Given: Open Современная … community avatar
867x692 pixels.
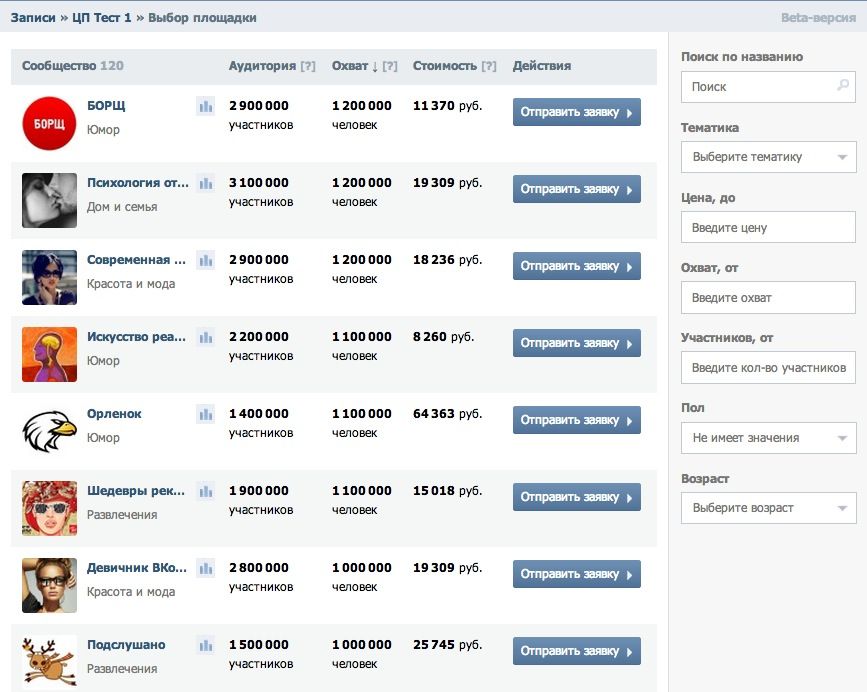Looking at the screenshot, I should pos(49,277).
